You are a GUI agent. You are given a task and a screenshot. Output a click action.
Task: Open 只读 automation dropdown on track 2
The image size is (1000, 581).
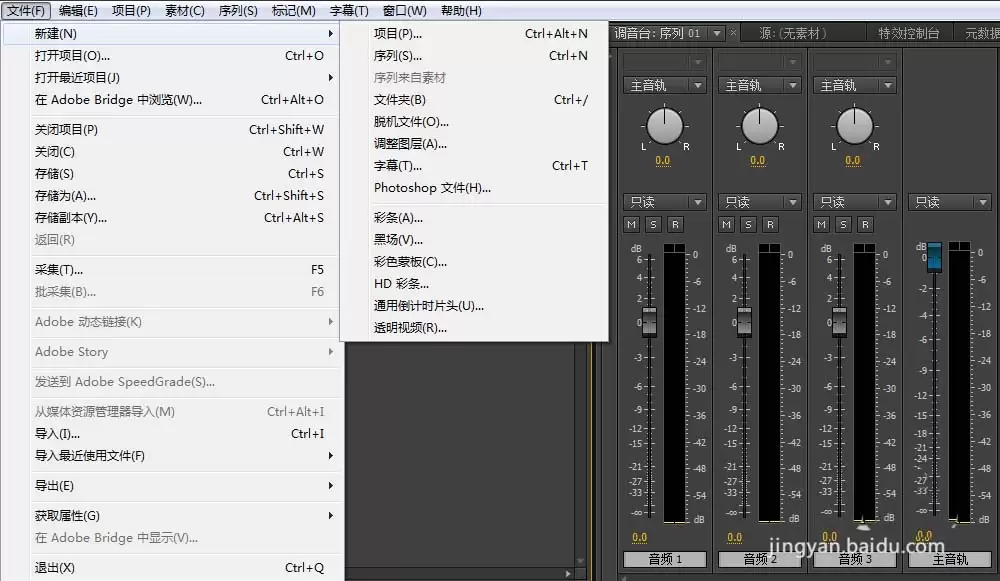[x=759, y=202]
